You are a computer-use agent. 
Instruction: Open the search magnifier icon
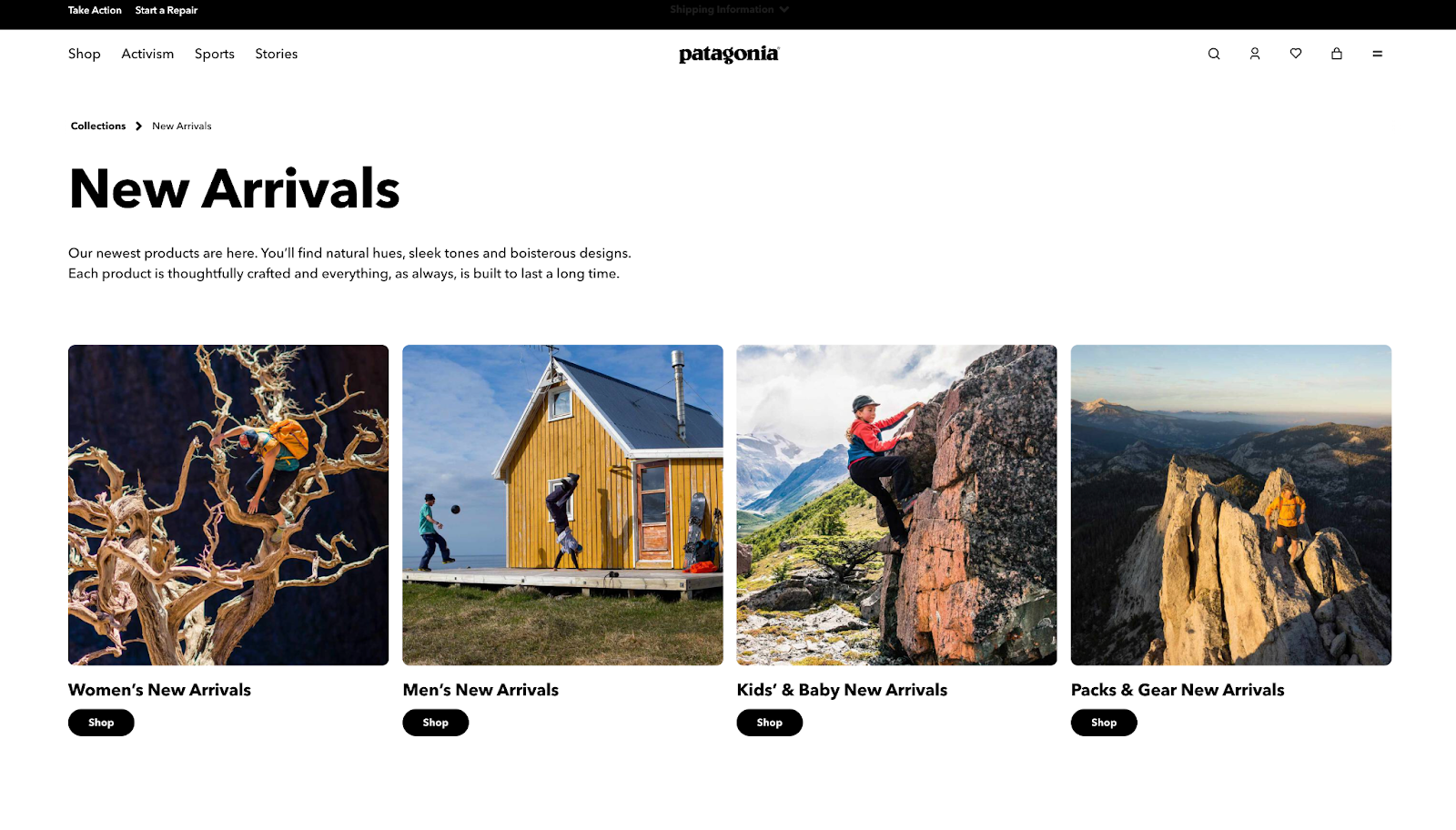pyautogui.click(x=1213, y=54)
